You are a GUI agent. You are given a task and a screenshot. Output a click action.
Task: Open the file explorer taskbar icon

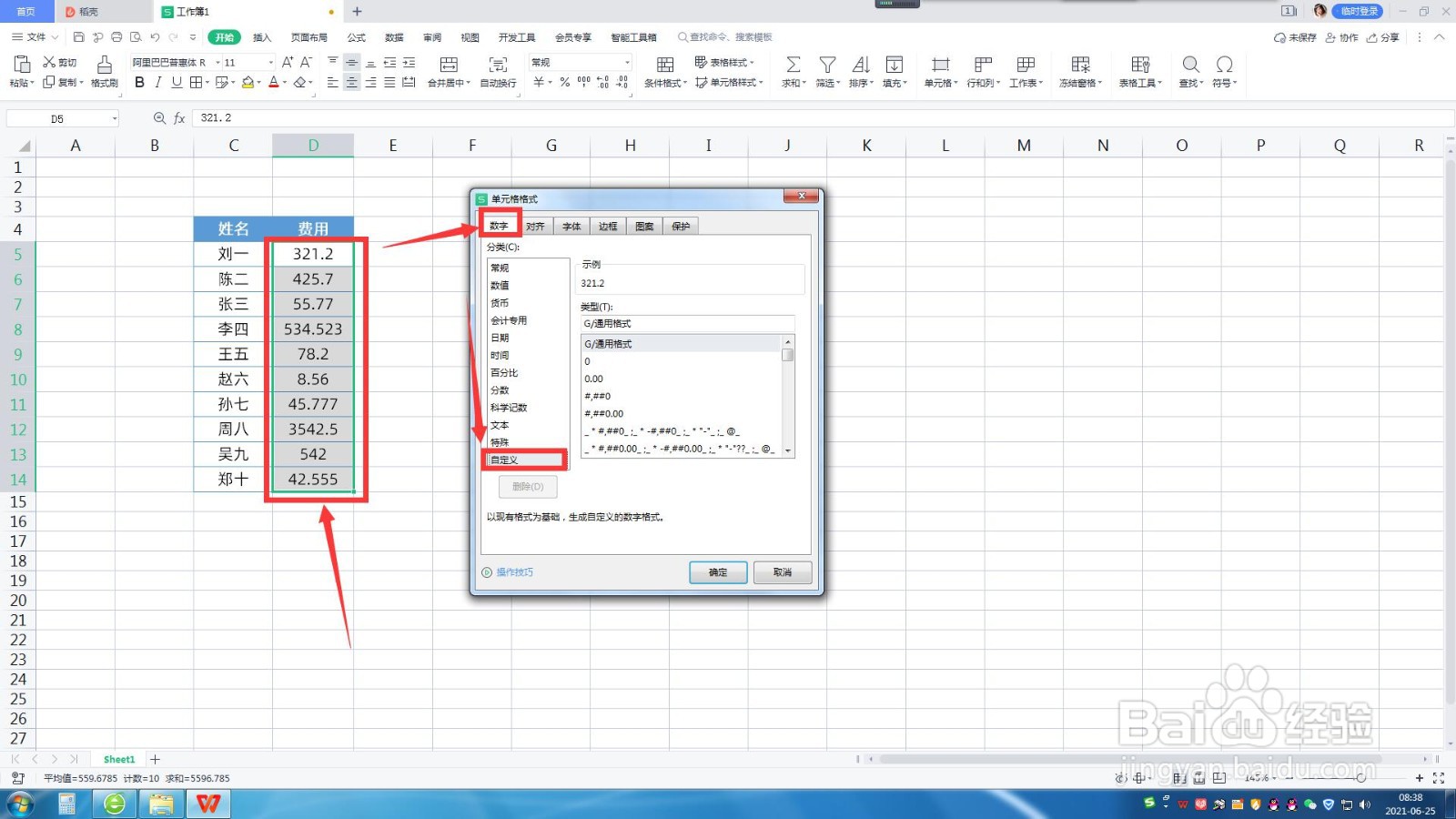coord(161,804)
